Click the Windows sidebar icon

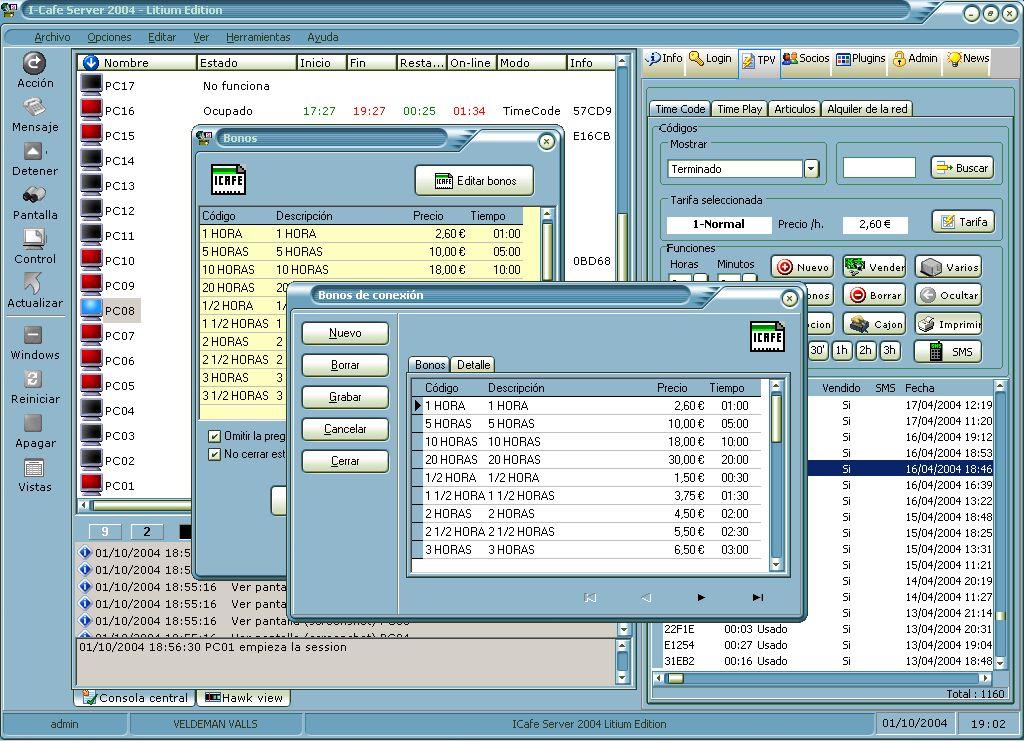(x=34, y=335)
